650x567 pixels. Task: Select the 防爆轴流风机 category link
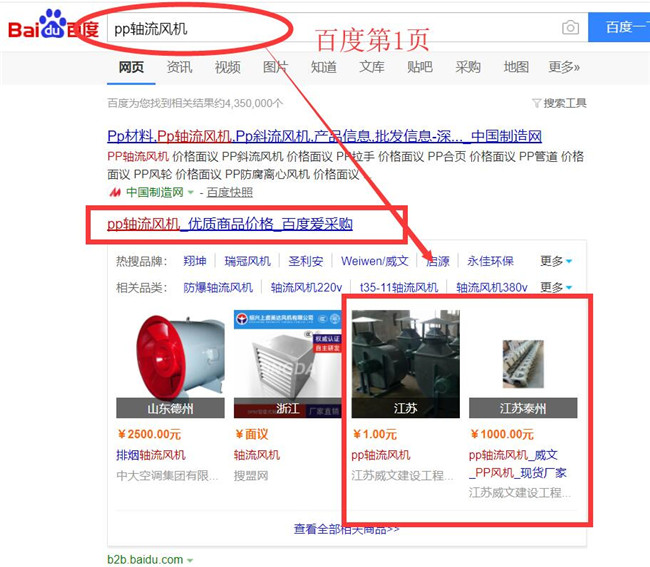point(218,287)
